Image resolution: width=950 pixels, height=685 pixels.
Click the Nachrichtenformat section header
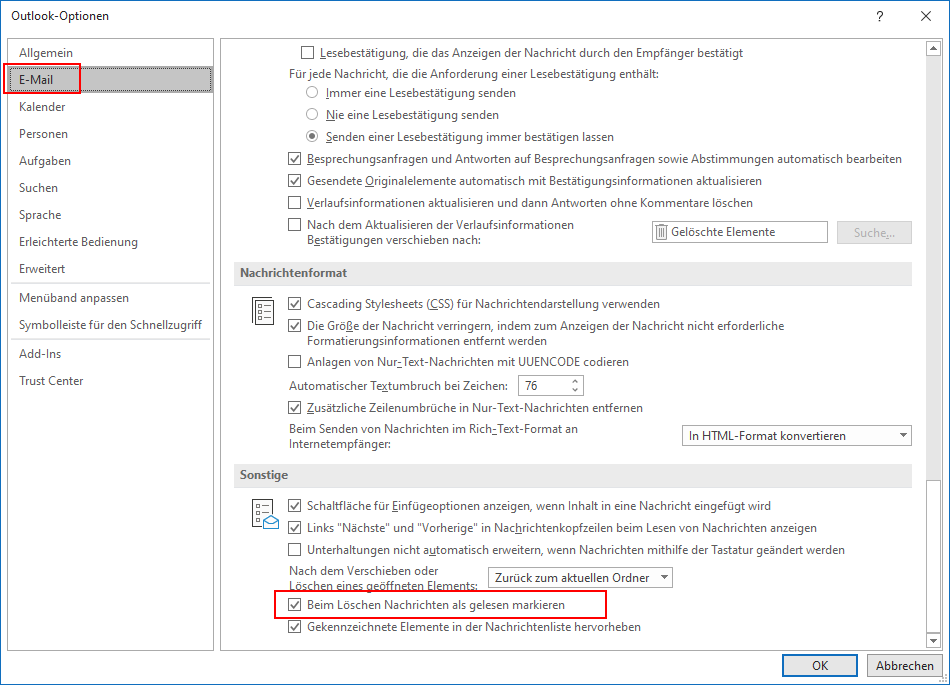click(x=573, y=273)
